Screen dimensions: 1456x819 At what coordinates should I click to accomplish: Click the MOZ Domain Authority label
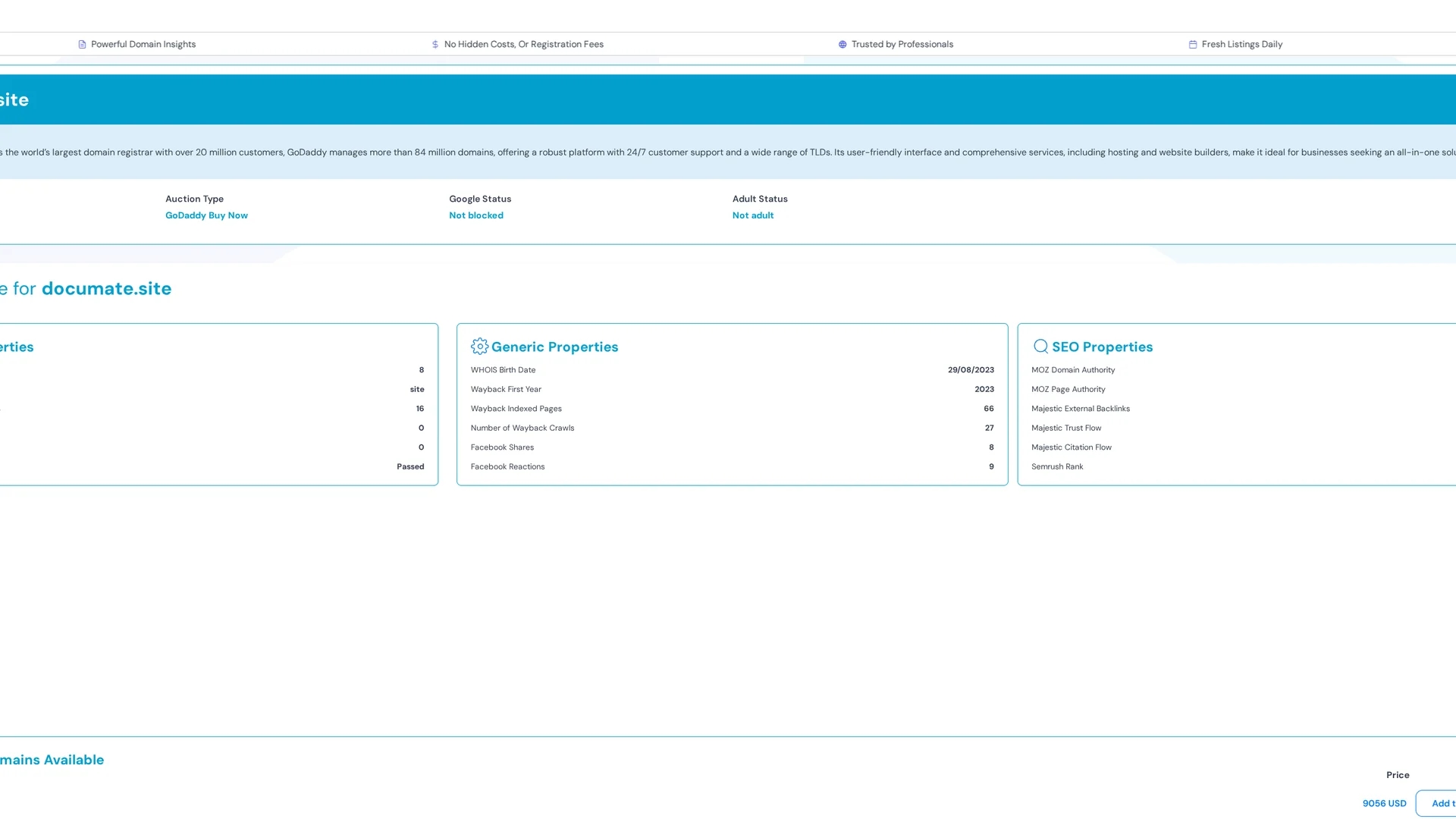click(x=1073, y=370)
